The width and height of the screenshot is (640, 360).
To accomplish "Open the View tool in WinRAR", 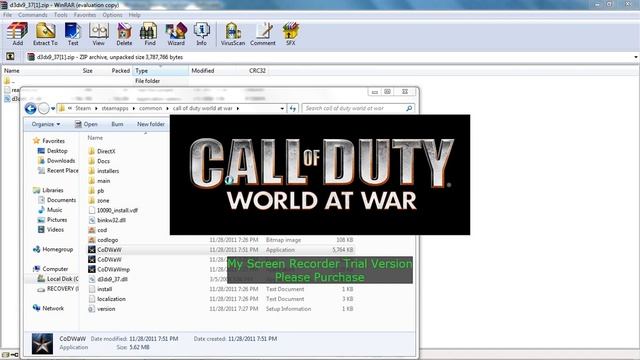I will click(x=98, y=34).
